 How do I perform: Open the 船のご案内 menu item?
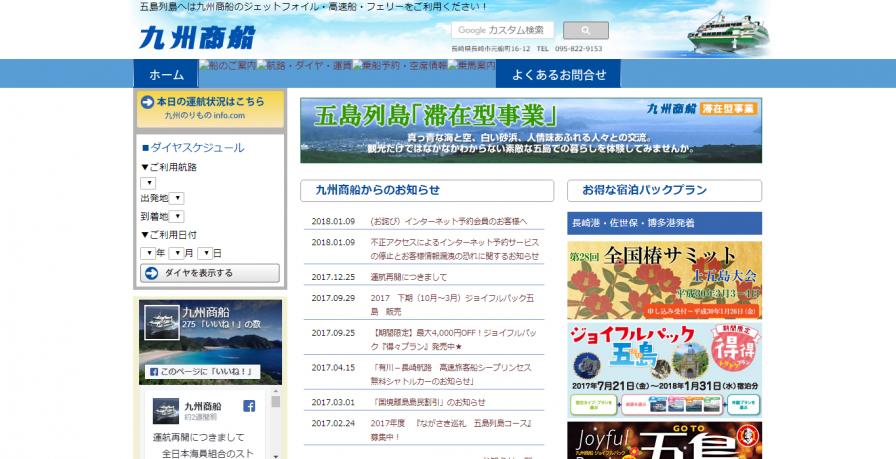click(227, 65)
